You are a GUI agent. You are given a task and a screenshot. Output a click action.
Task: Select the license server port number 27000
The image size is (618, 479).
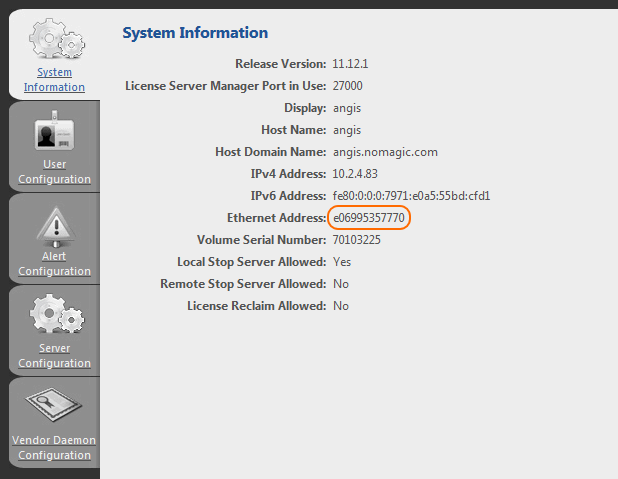[348, 86]
